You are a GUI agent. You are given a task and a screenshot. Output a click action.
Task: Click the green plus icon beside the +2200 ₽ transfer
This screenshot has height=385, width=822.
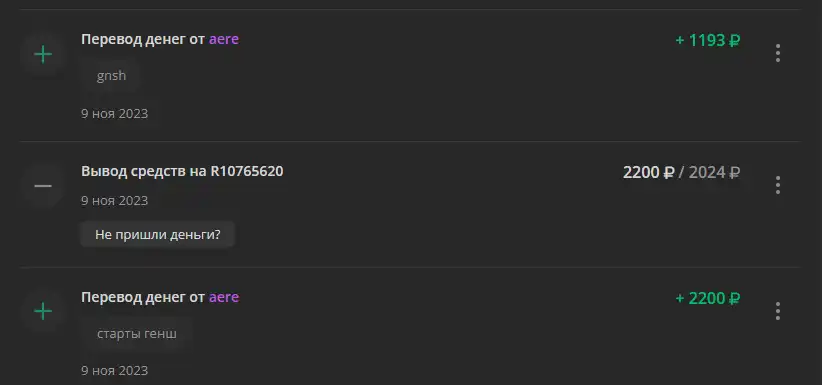coord(43,312)
